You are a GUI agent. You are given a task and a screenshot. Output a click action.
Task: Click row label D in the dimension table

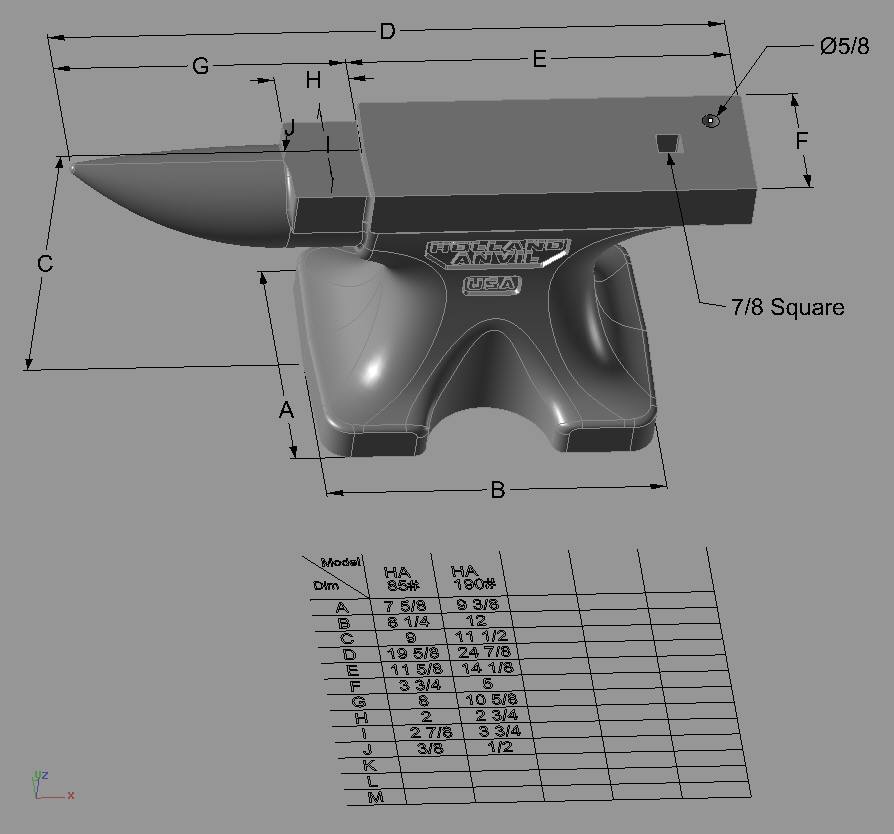coord(350,655)
